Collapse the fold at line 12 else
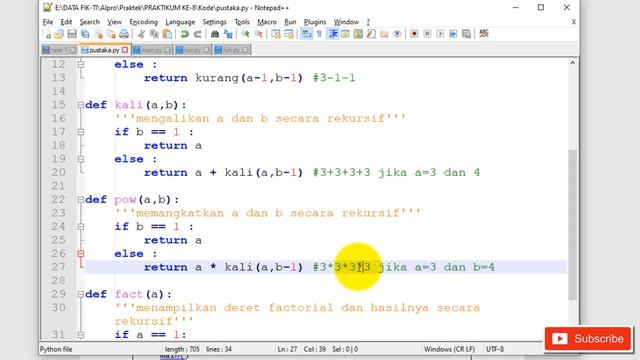The image size is (640, 360). [81, 64]
